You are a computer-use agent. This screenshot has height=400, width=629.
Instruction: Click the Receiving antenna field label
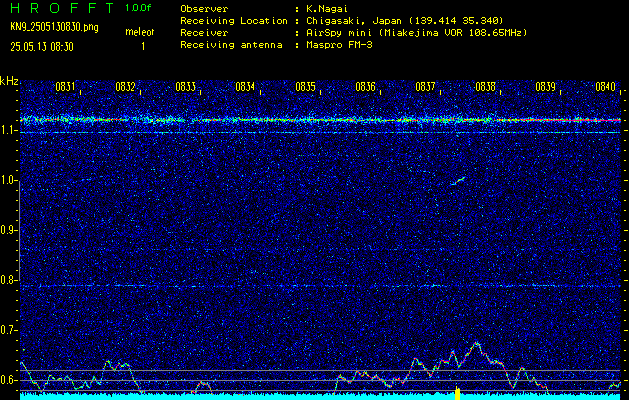[x=231, y=45]
